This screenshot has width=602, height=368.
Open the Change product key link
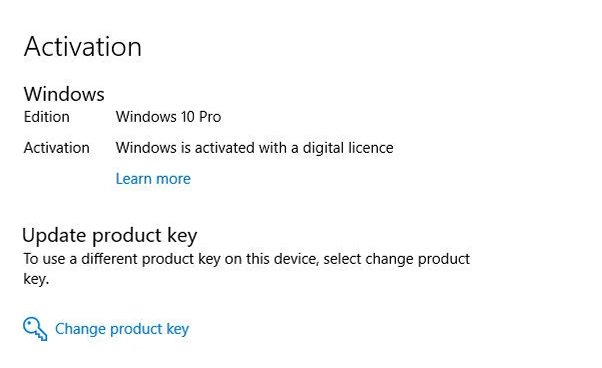click(x=122, y=329)
